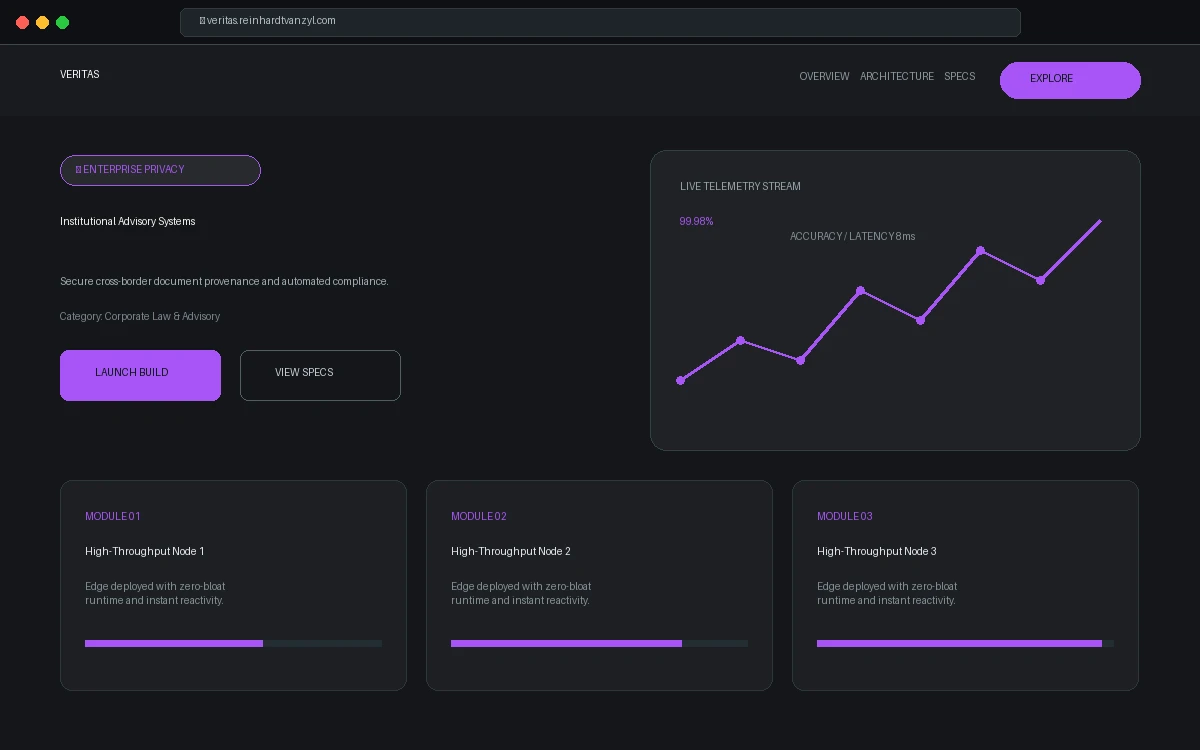The image size is (1200, 750).
Task: Click the first data point on telemetry chart
Action: [x=681, y=381]
